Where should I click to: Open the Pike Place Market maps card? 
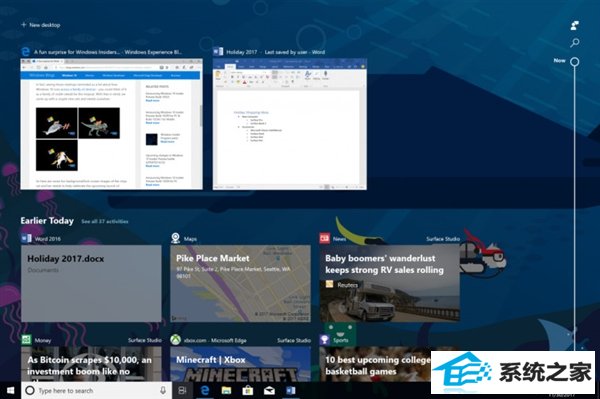(240, 283)
